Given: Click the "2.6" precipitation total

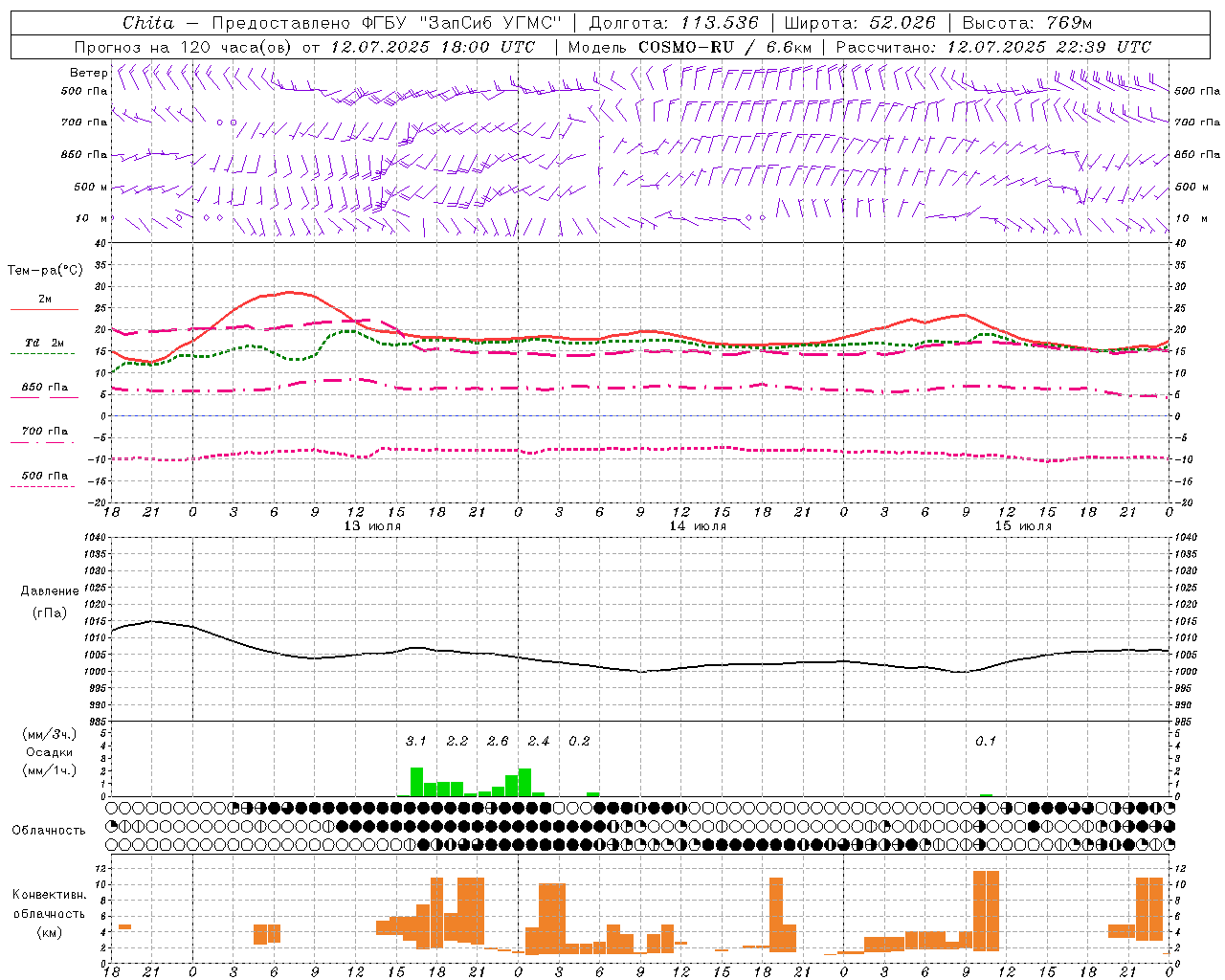Looking at the screenshot, I should (498, 741).
